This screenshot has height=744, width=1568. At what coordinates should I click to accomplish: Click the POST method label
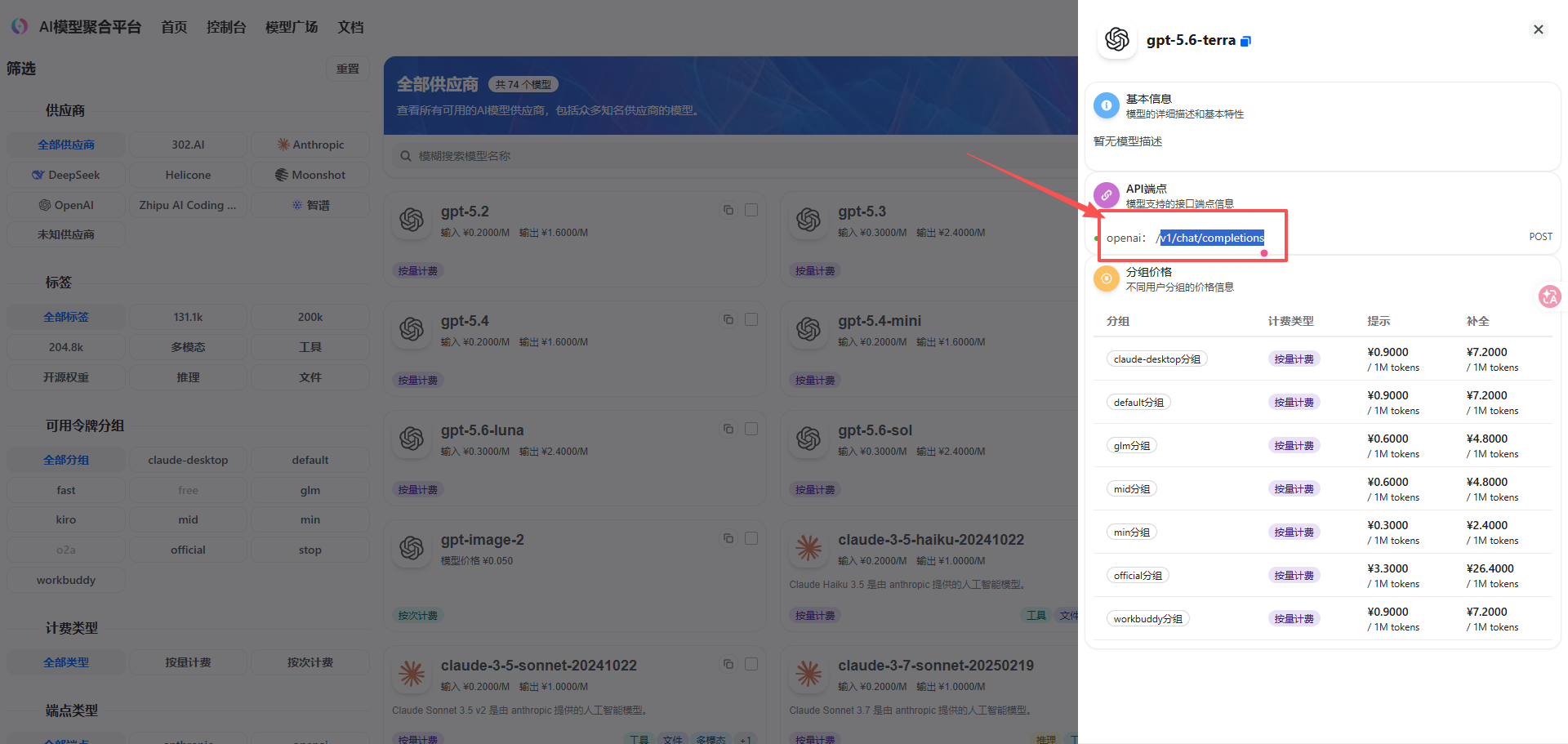pos(1541,237)
